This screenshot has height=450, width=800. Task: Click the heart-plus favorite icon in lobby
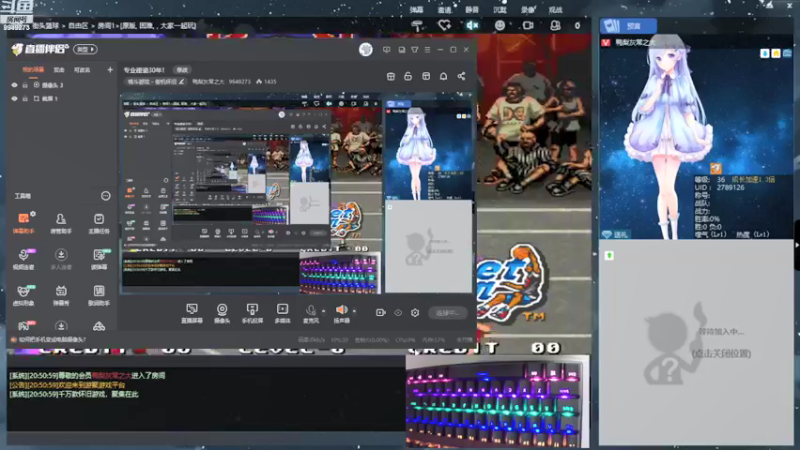444,25
